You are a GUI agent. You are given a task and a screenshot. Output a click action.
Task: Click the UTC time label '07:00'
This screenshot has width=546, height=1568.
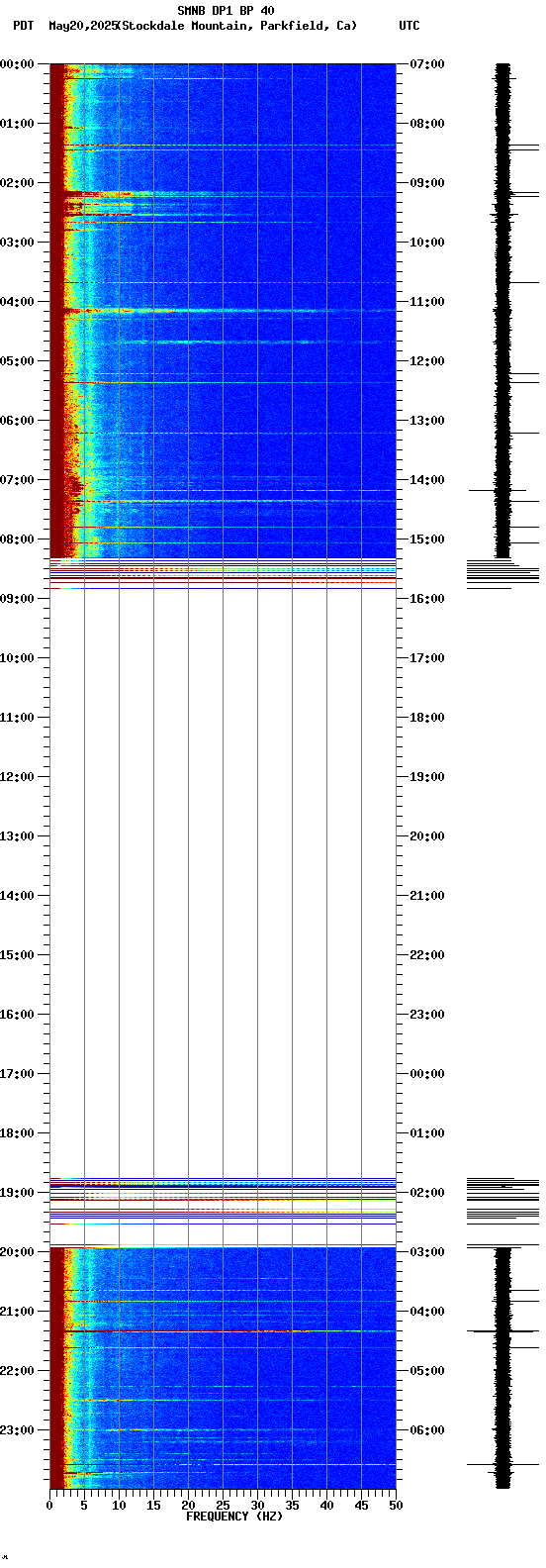(x=427, y=63)
